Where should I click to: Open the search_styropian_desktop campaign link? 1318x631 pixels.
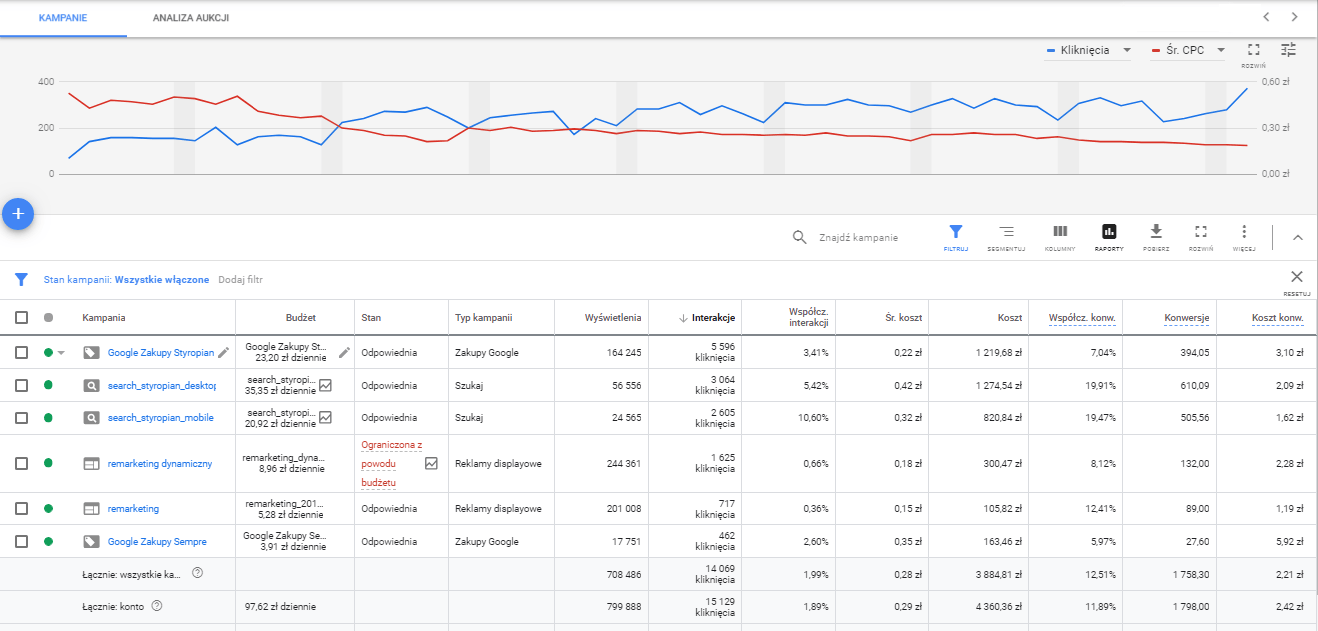[162, 385]
